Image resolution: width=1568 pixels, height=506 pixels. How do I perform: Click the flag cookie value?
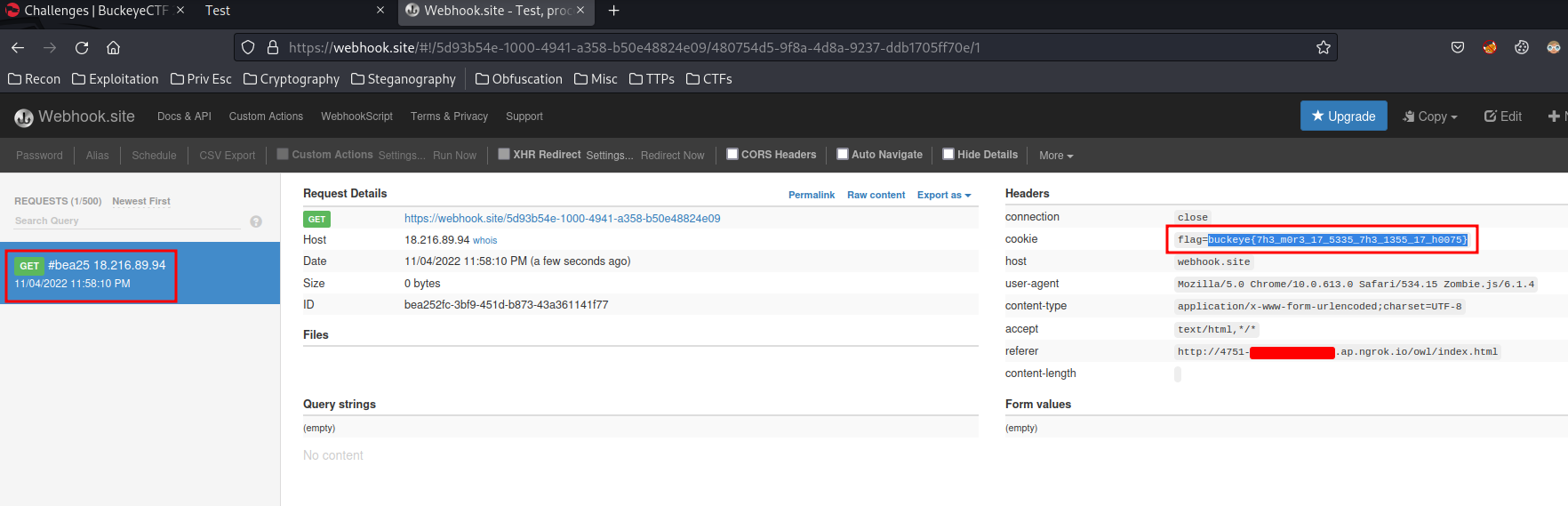click(1322, 240)
